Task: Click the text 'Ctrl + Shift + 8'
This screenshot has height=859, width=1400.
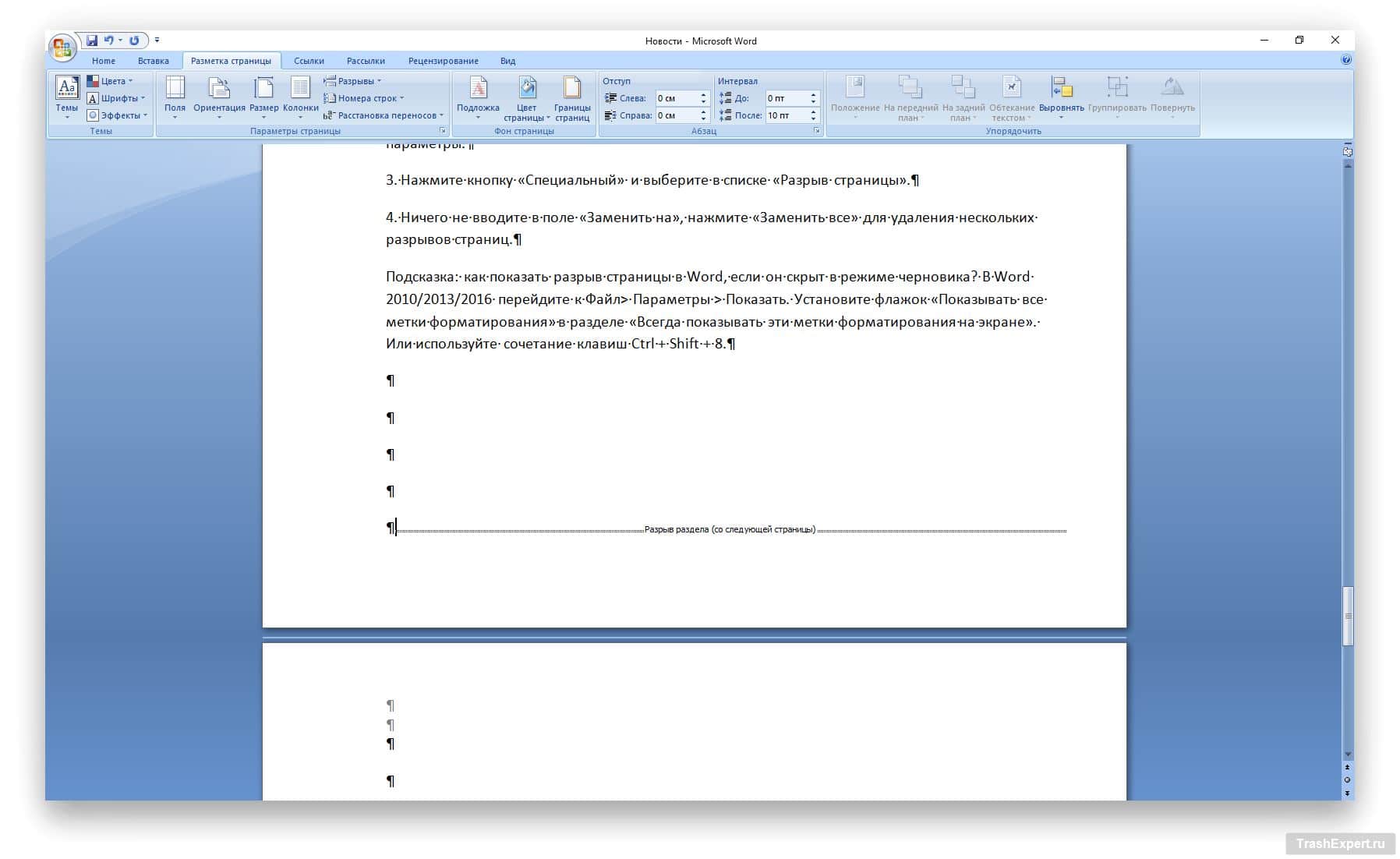Action: (x=677, y=343)
